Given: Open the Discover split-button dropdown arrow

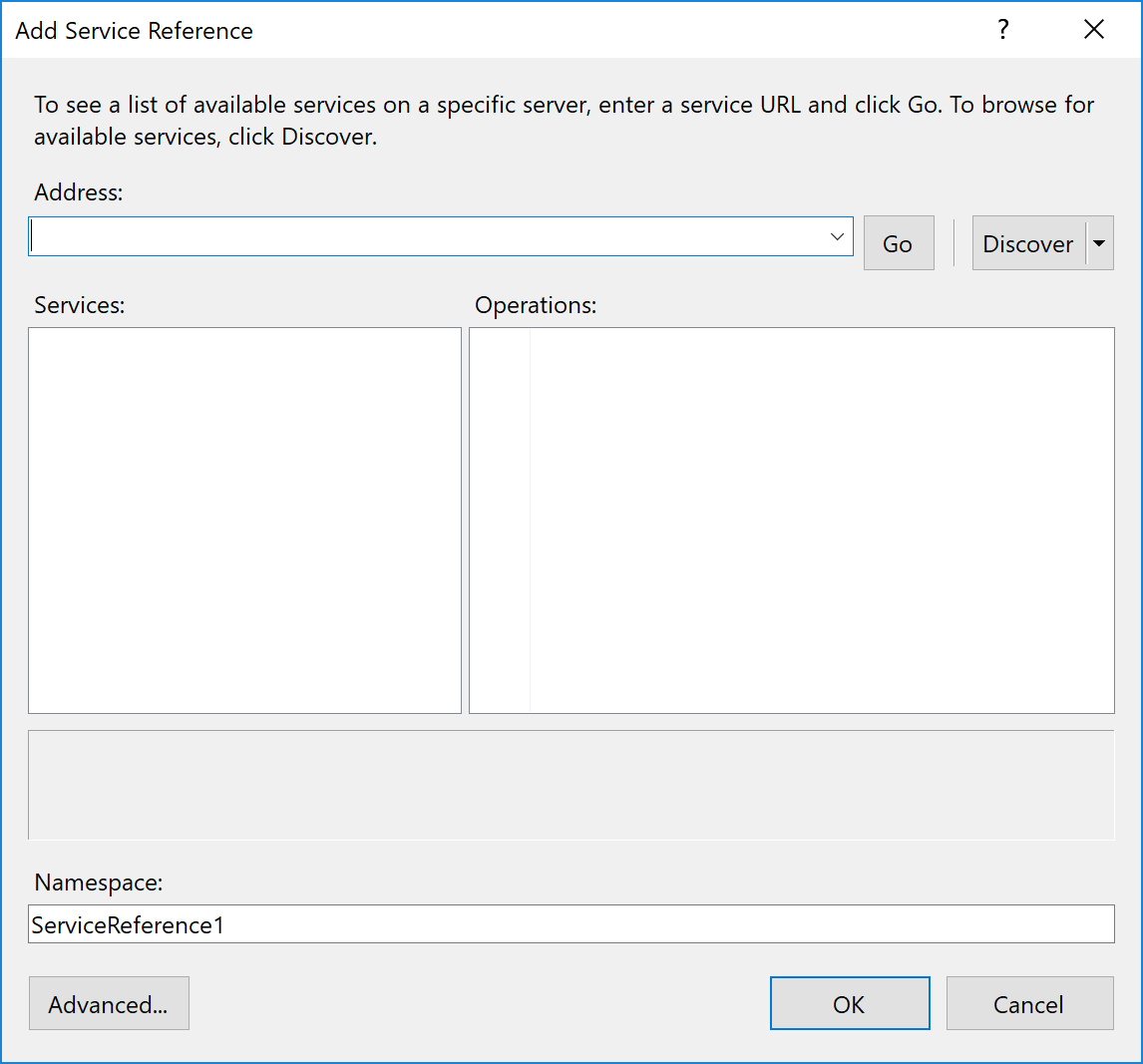Looking at the screenshot, I should click(x=1099, y=243).
